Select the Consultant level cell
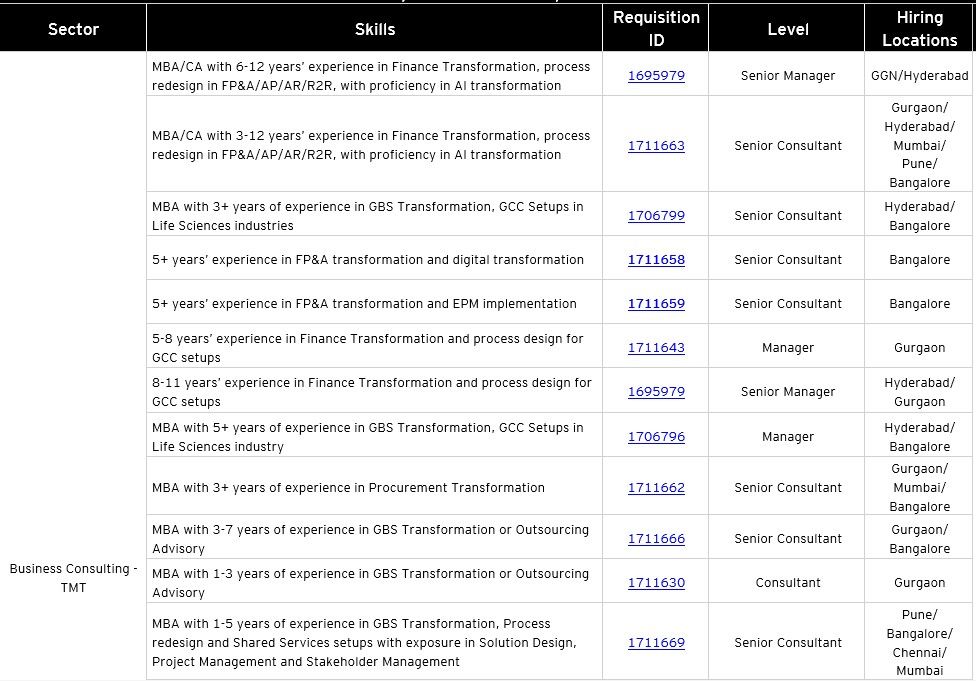The image size is (976, 681). (x=787, y=581)
